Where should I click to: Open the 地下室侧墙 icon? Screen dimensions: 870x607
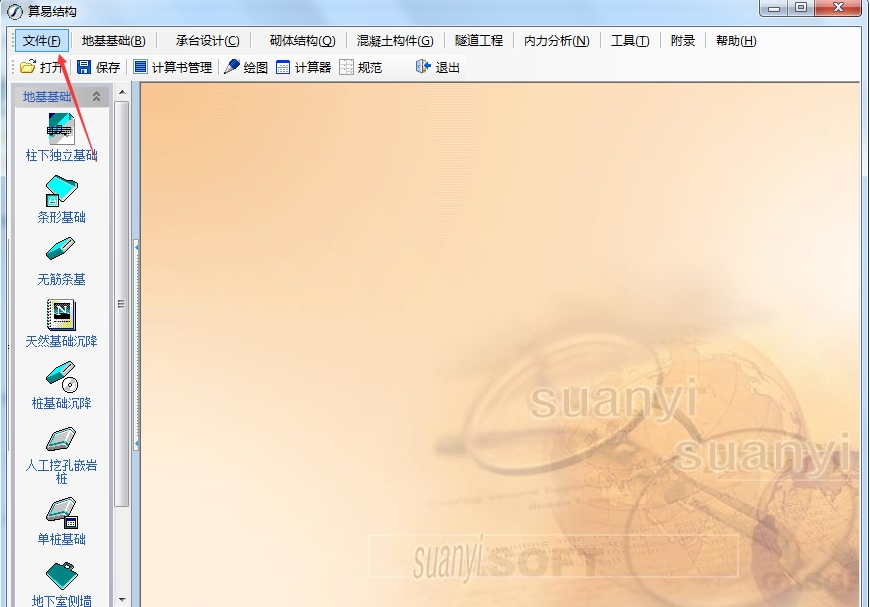62,575
